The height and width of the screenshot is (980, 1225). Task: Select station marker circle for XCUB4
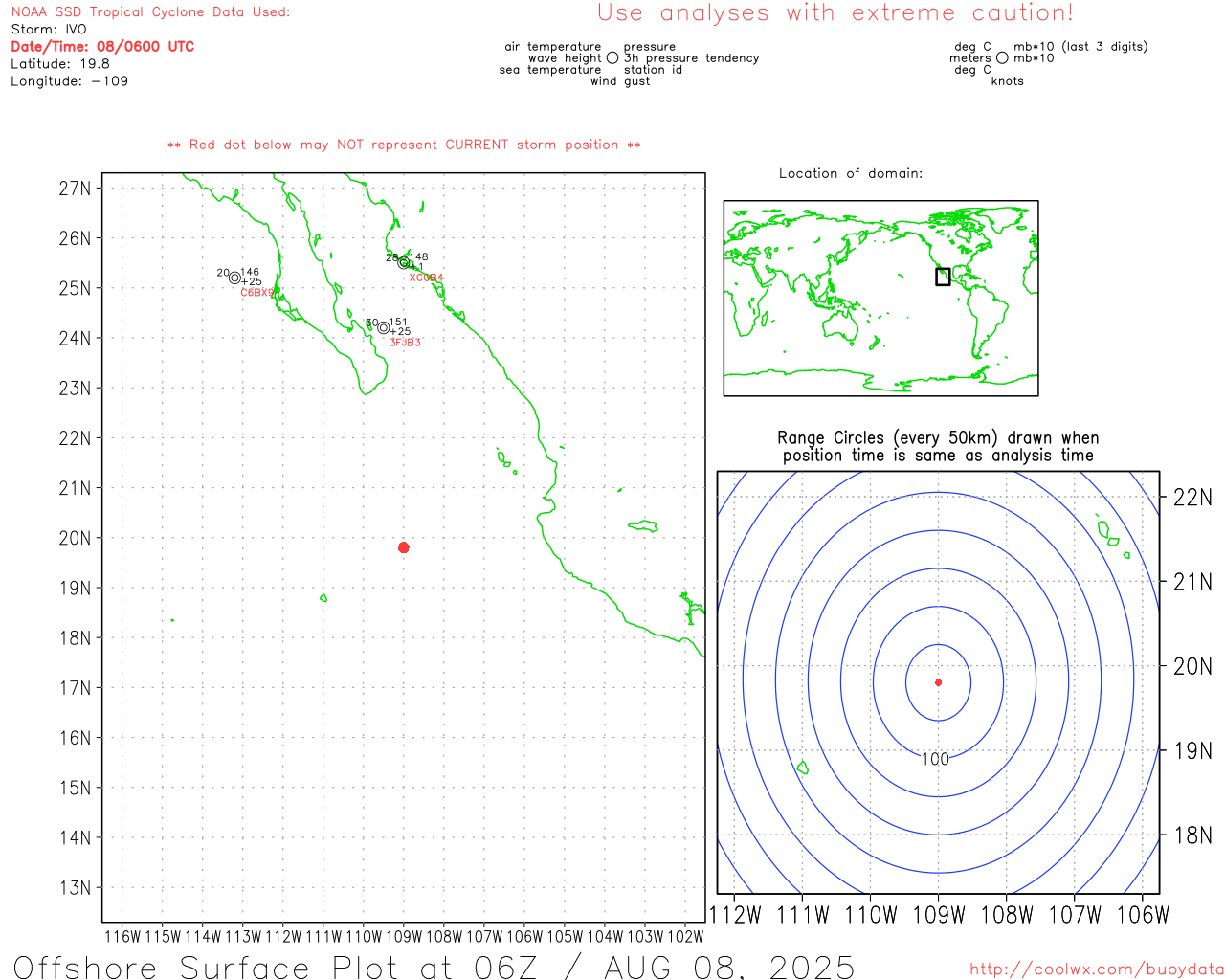[403, 262]
